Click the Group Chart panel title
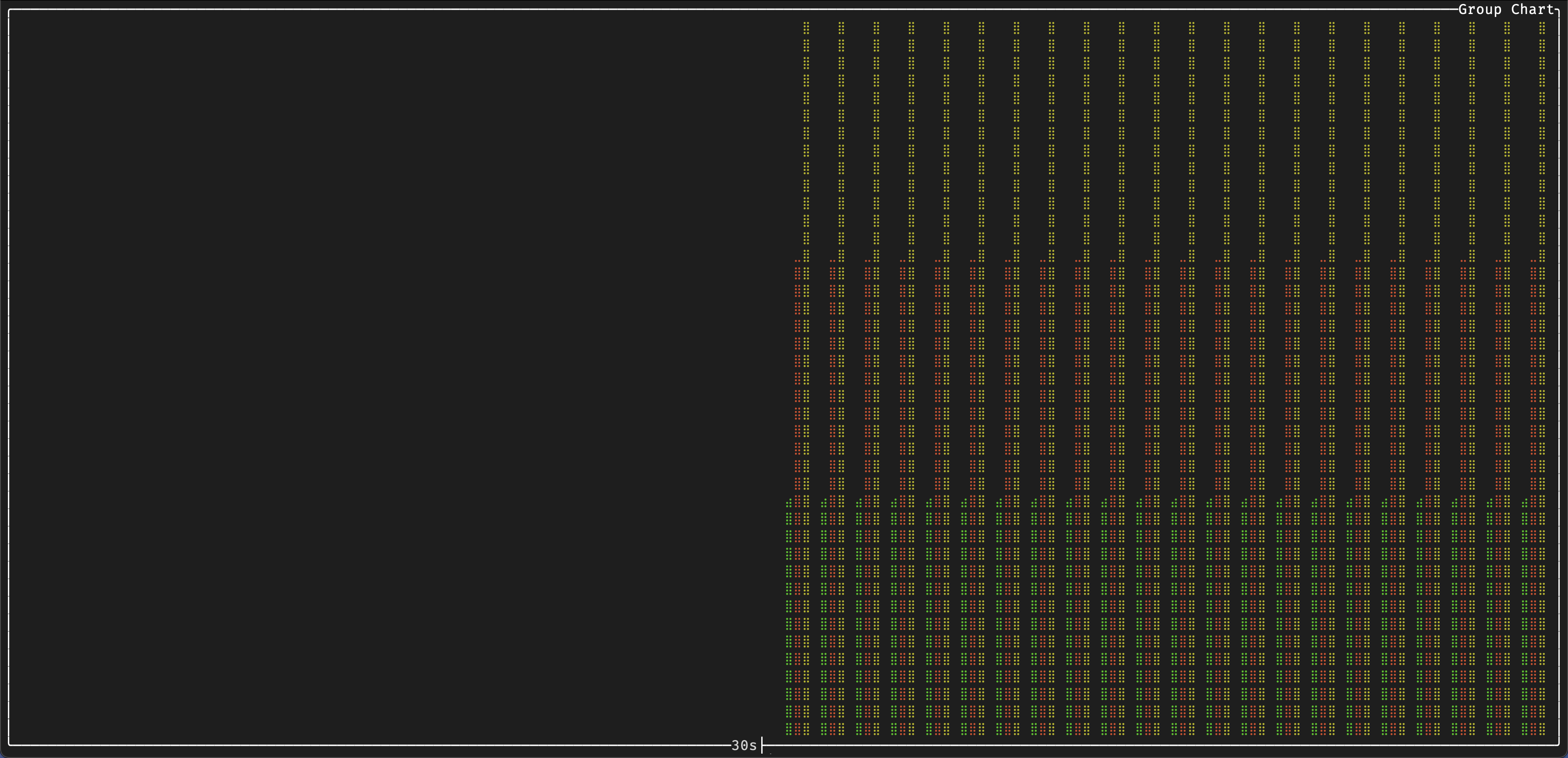This screenshot has width=1568, height=758. point(1506,10)
